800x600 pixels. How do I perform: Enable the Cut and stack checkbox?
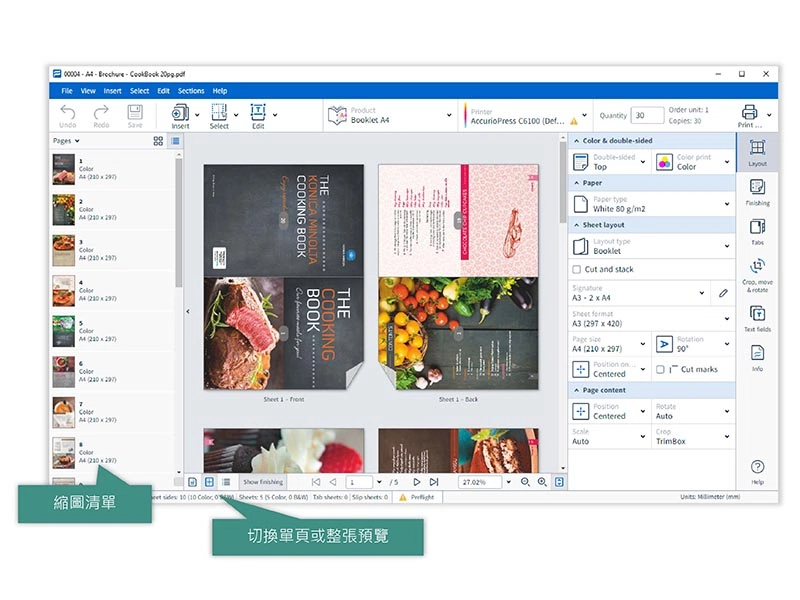(x=576, y=269)
